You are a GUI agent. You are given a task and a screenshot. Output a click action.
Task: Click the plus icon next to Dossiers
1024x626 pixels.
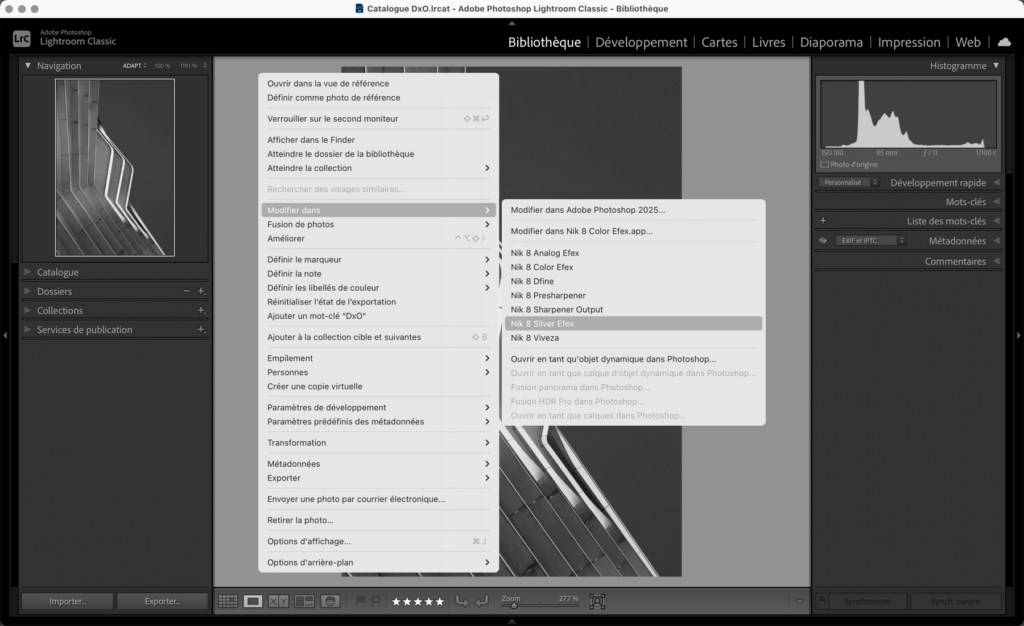point(201,291)
